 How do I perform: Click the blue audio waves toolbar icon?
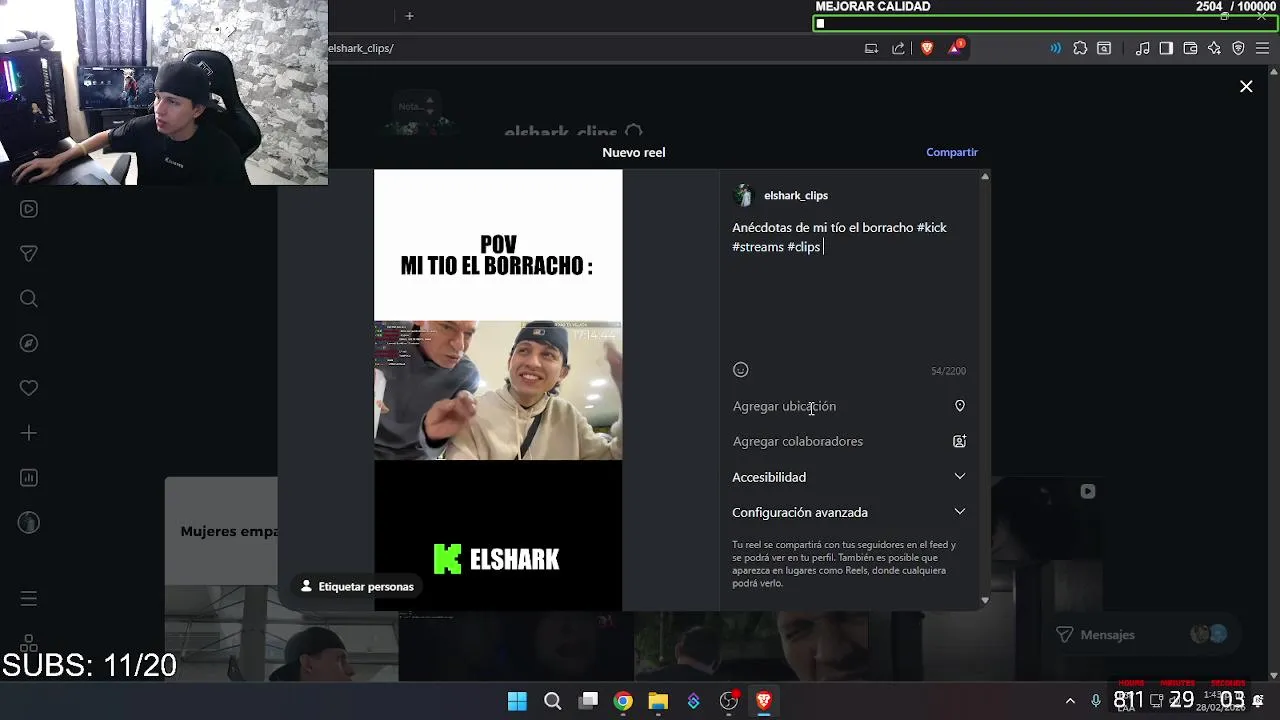[1055, 48]
